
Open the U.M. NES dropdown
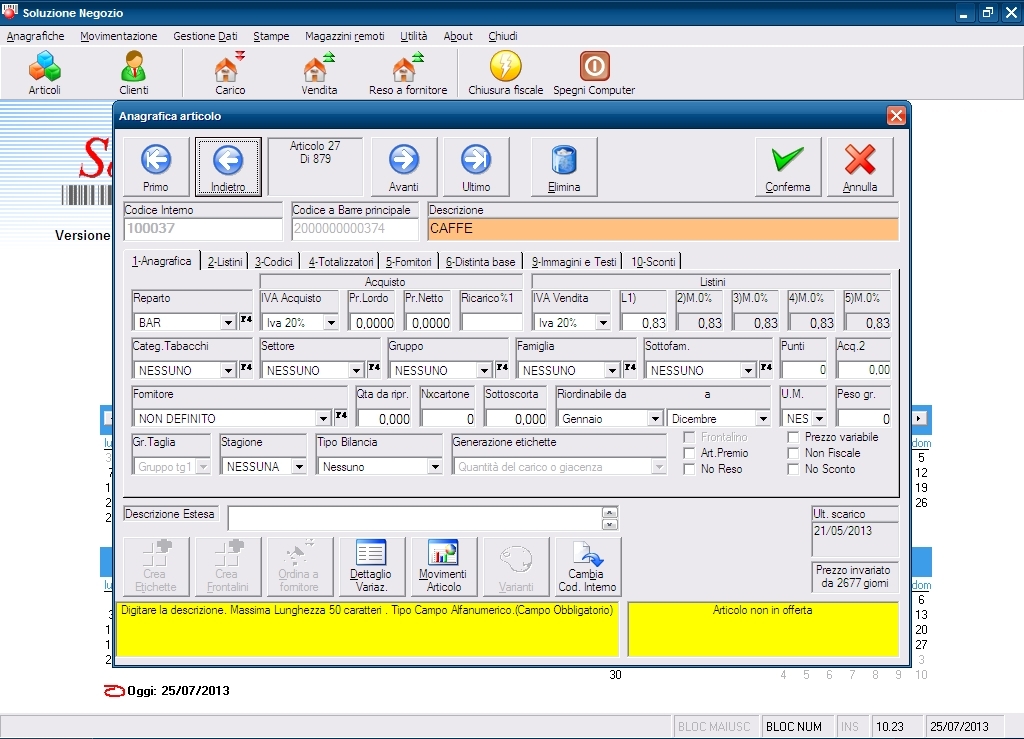click(819, 418)
